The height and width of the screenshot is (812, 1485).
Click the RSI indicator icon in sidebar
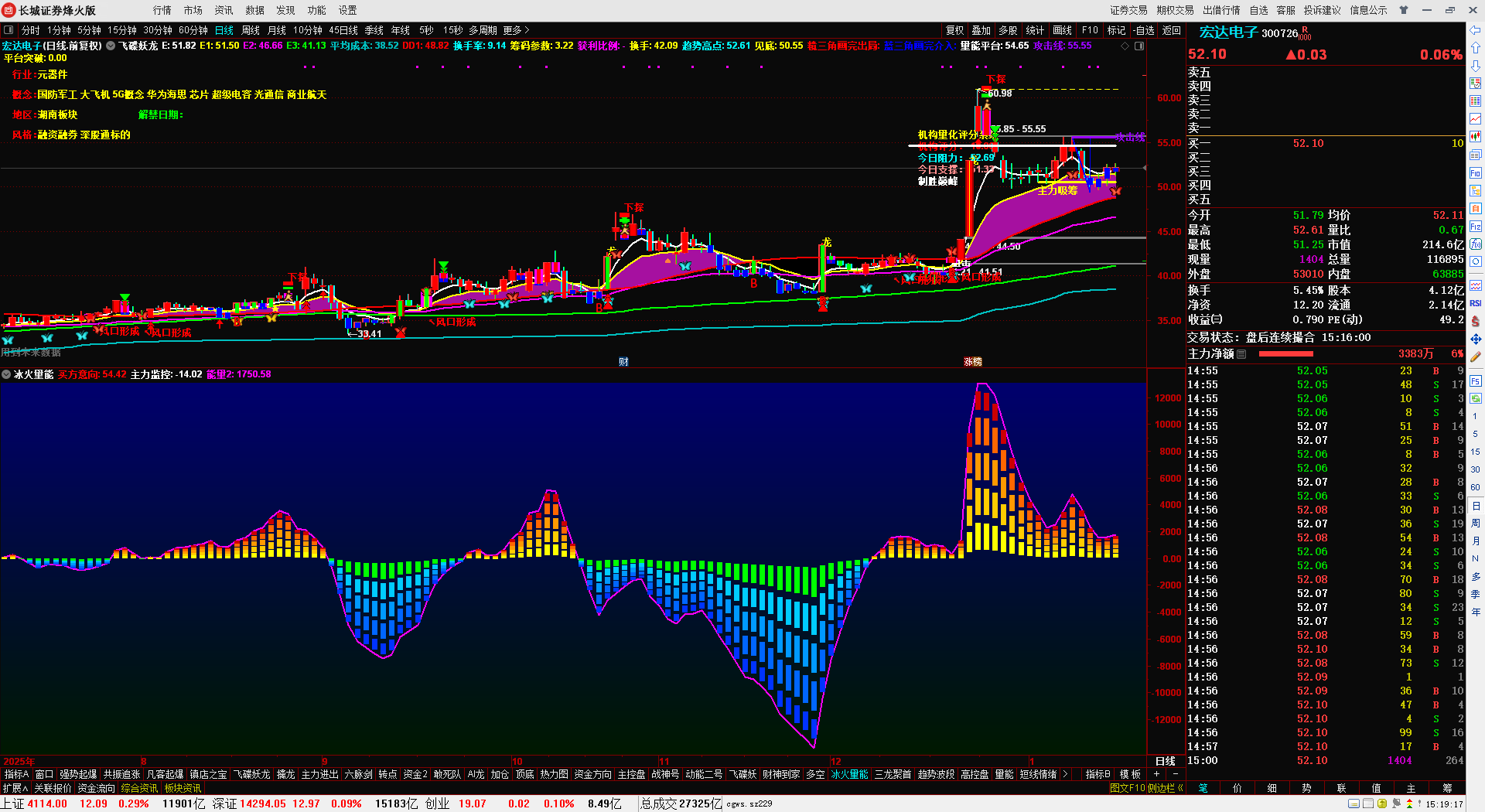coord(1476,303)
